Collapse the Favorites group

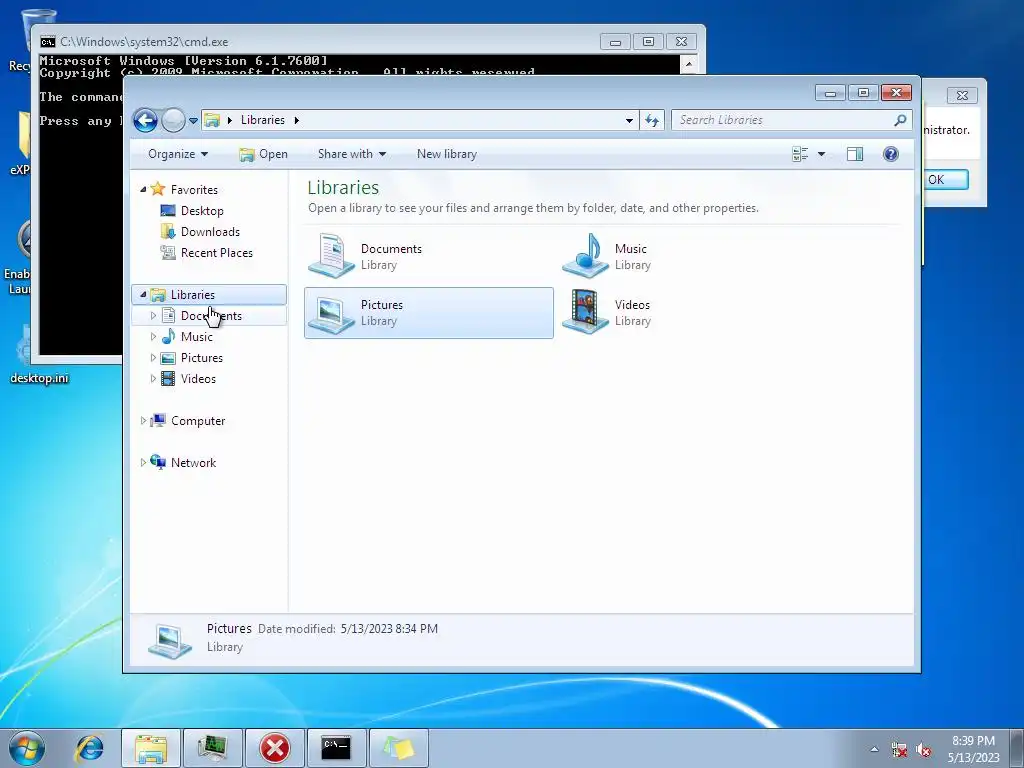coord(143,189)
